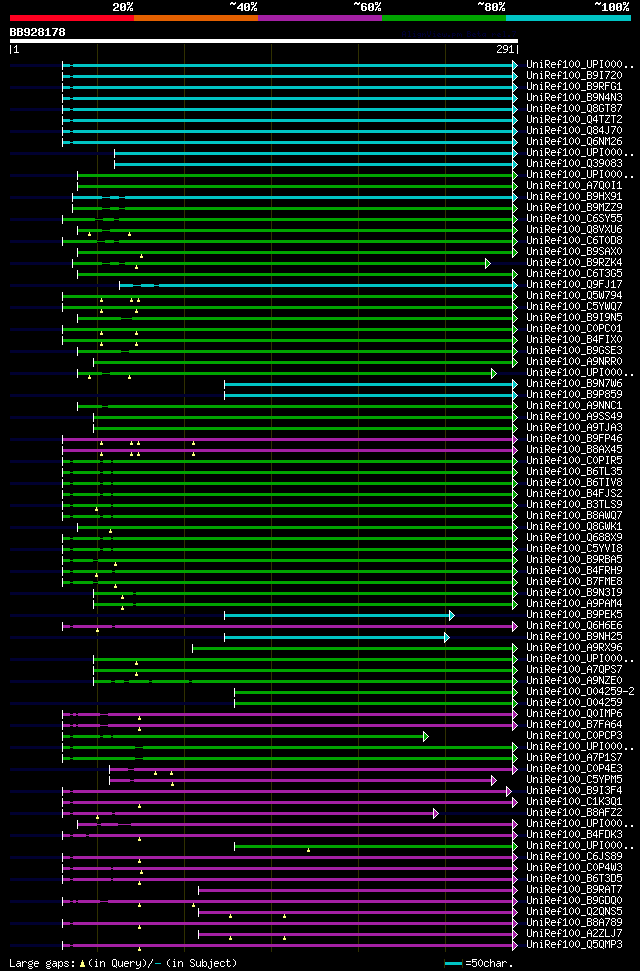Viewport: 640px width, 971px height.
Task: Click the 291 end position marker
Action: [x=506, y=50]
